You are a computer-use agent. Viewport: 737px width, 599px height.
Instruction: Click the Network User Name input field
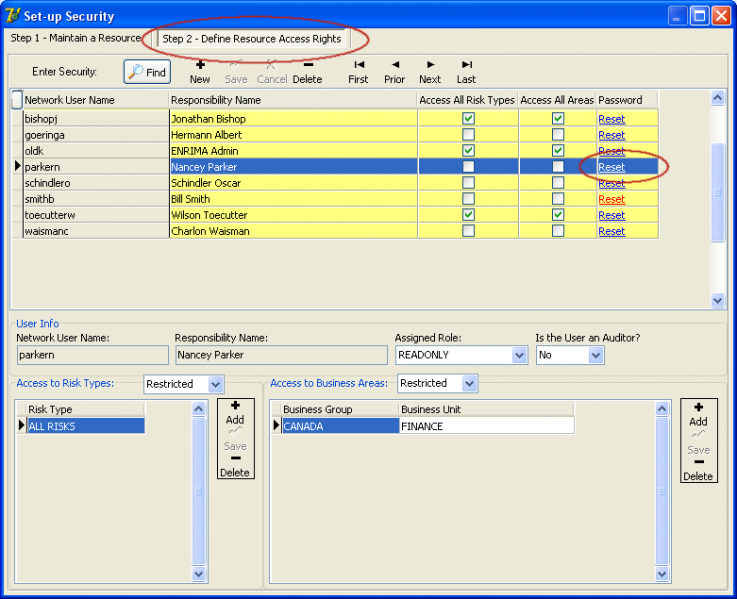click(93, 355)
